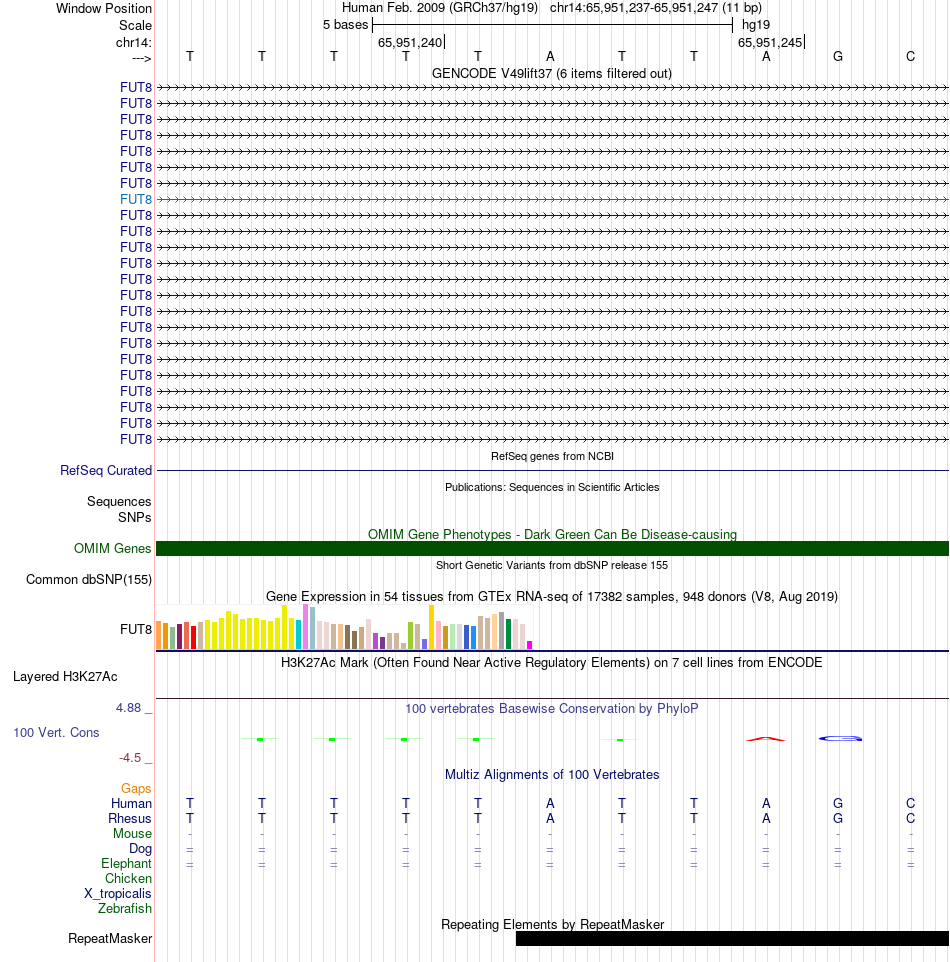This screenshot has height=962, width=950.
Task: Click the 65,951,240 position marker
Action: 410,42
